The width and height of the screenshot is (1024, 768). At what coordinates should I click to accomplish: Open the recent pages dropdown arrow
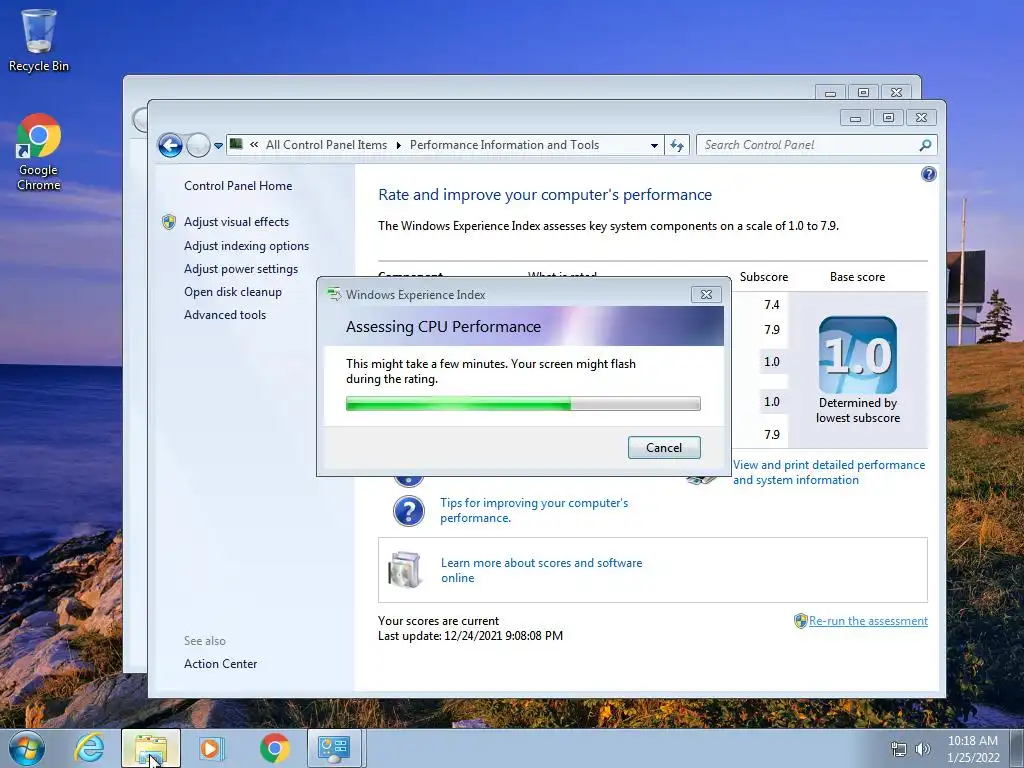(x=218, y=146)
